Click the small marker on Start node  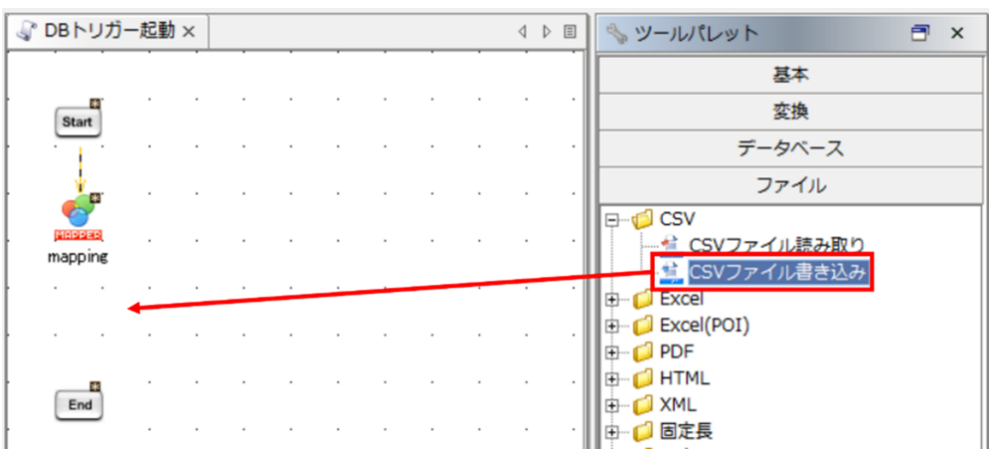95,103
